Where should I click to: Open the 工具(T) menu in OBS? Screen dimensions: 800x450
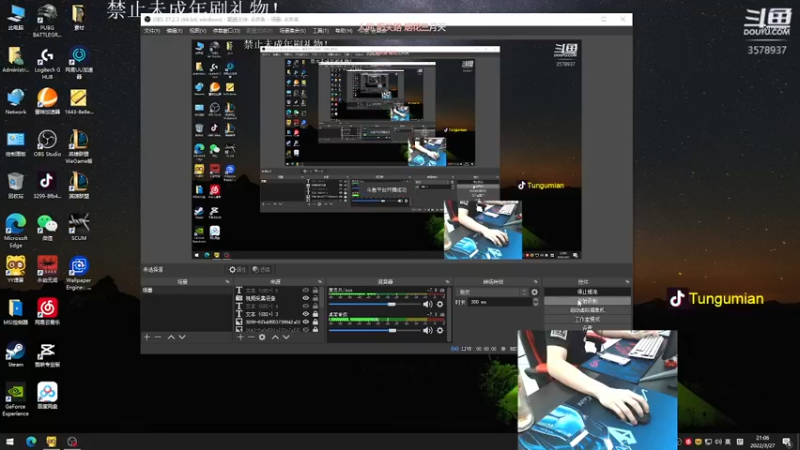(x=320, y=31)
